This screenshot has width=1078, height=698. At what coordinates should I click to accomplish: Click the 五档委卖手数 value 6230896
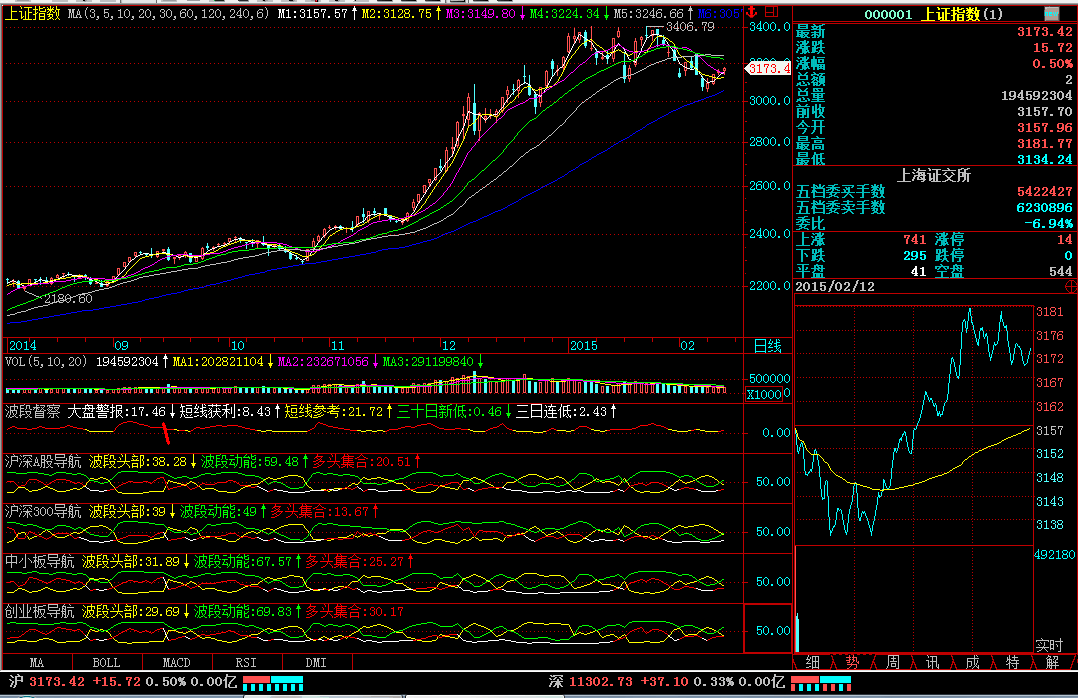pos(1044,208)
